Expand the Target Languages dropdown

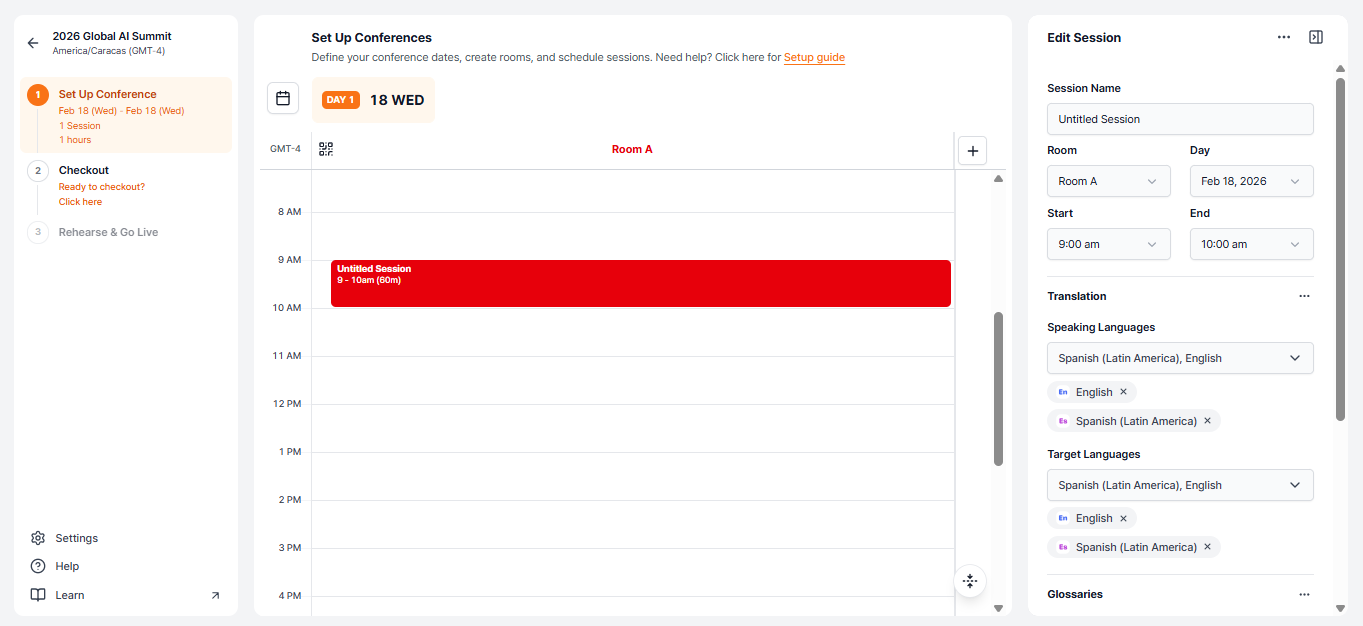(1180, 485)
